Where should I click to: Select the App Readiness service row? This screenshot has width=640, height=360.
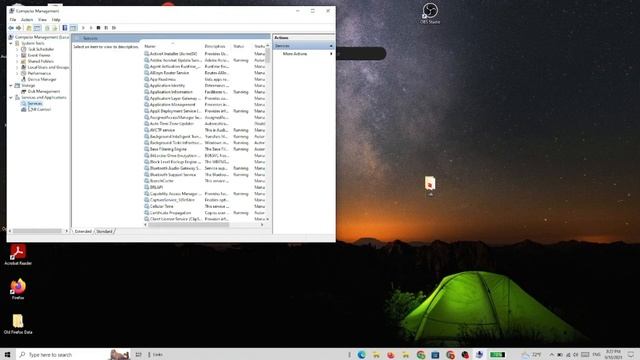coord(205,79)
